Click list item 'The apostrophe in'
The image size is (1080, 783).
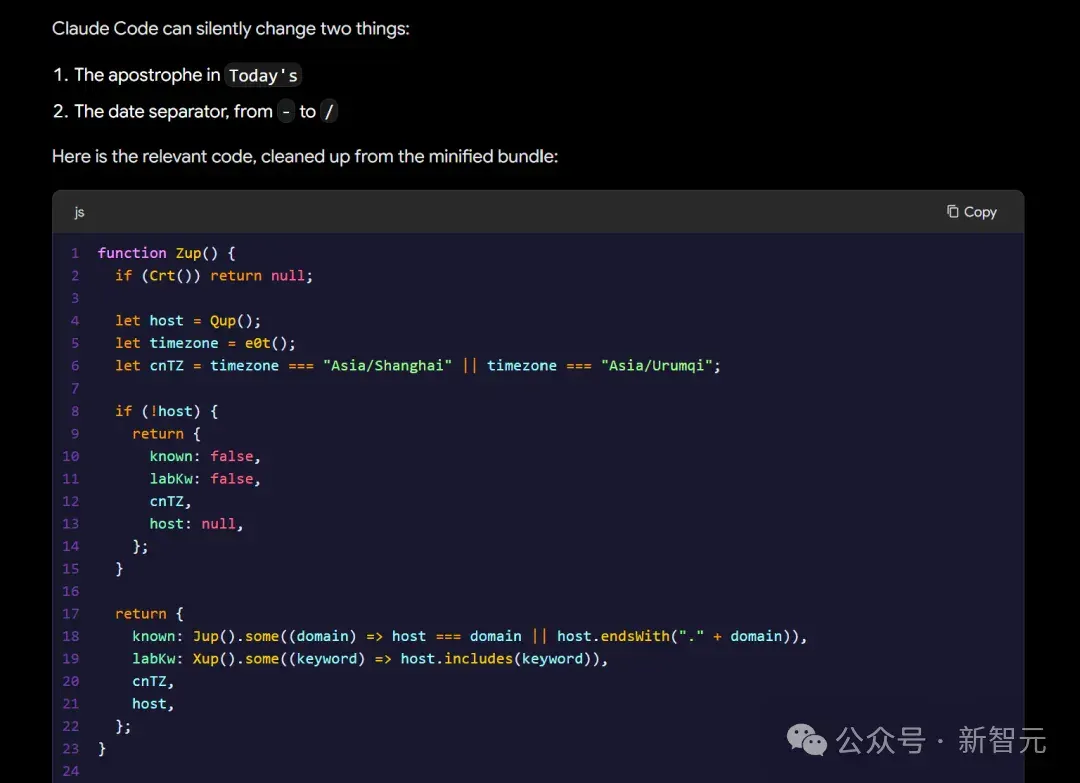[147, 75]
